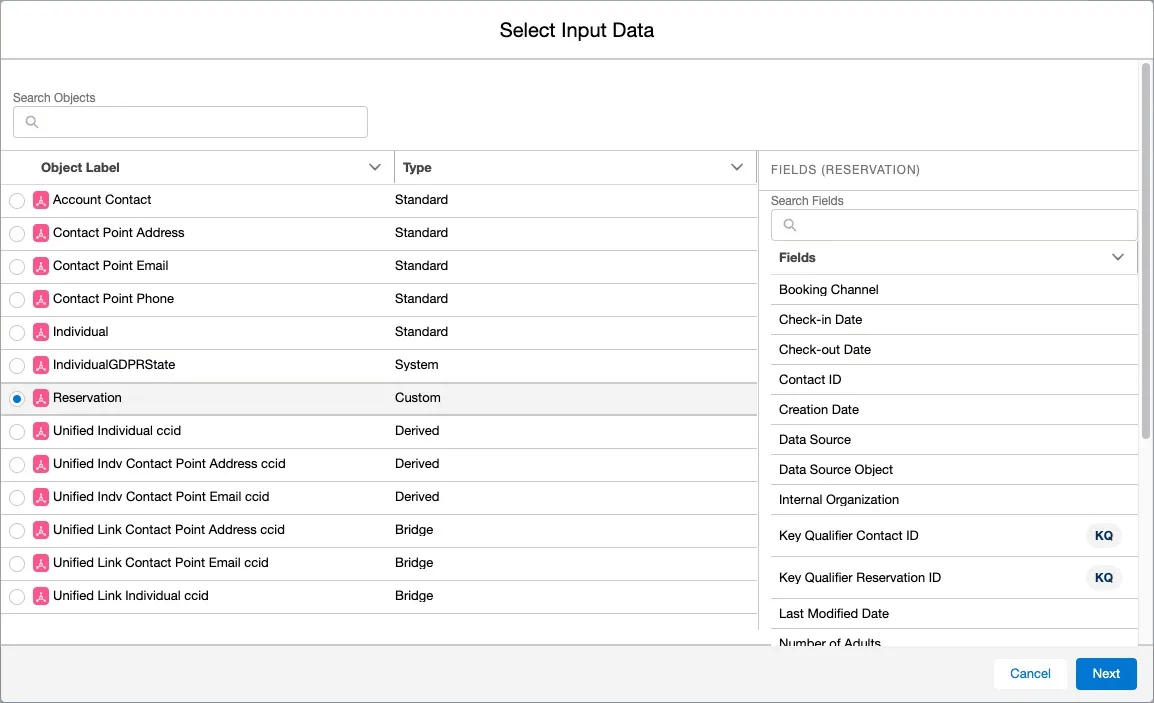Click the KQ badge for Key Qualifier Reservation ID
The width and height of the screenshot is (1154, 703).
coord(1103,578)
